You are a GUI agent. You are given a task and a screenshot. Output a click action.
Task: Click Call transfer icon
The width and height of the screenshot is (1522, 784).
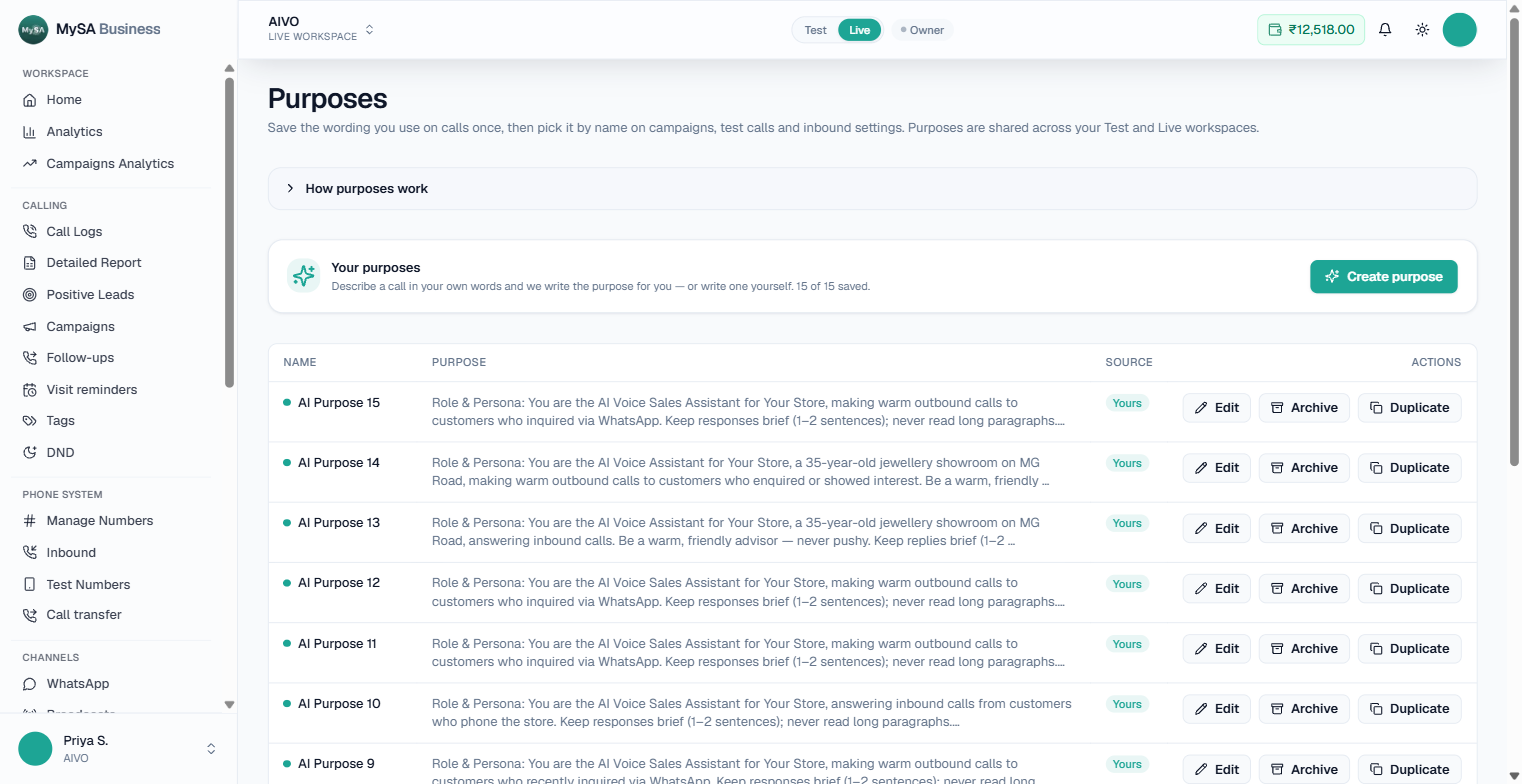click(x=29, y=615)
